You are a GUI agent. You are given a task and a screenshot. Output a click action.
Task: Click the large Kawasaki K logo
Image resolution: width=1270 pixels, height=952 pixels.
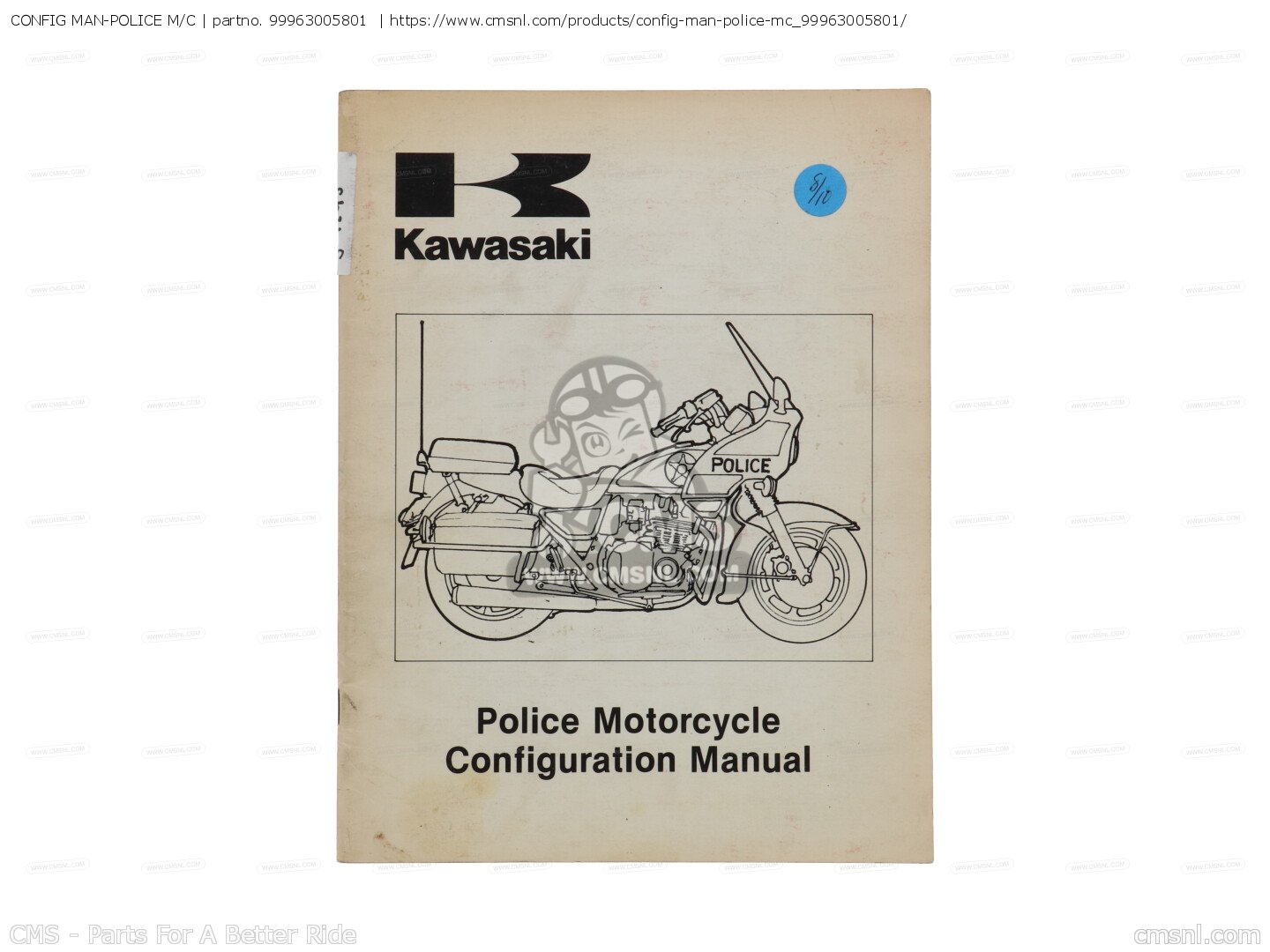click(492, 185)
